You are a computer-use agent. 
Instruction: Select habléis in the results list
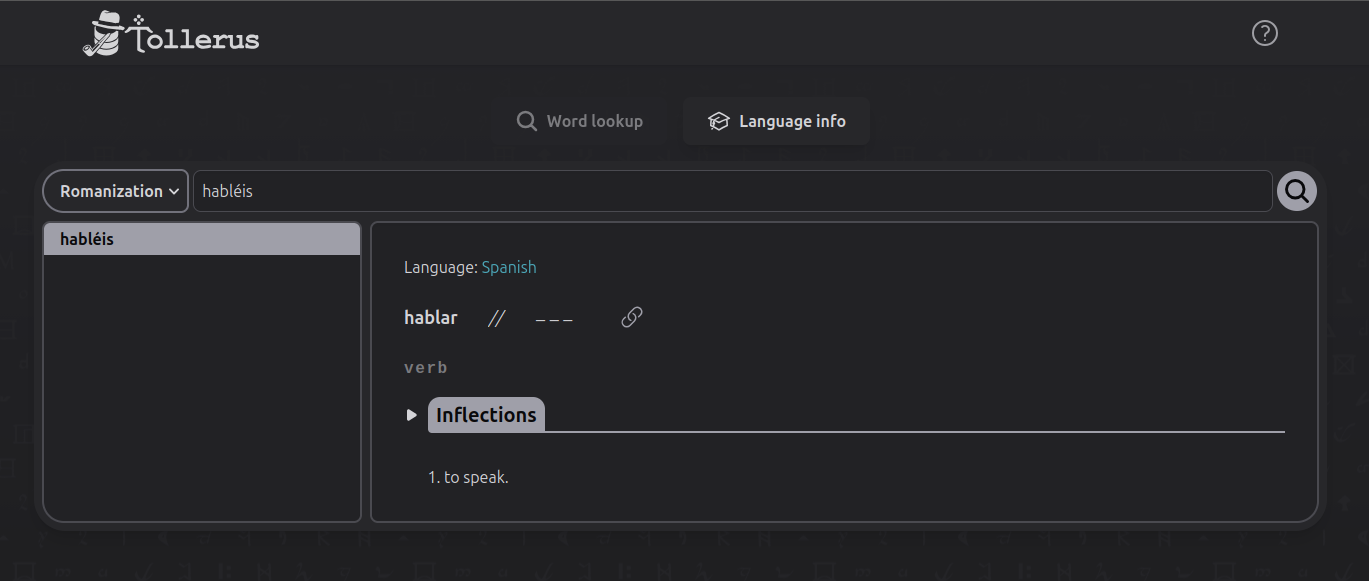click(202, 238)
